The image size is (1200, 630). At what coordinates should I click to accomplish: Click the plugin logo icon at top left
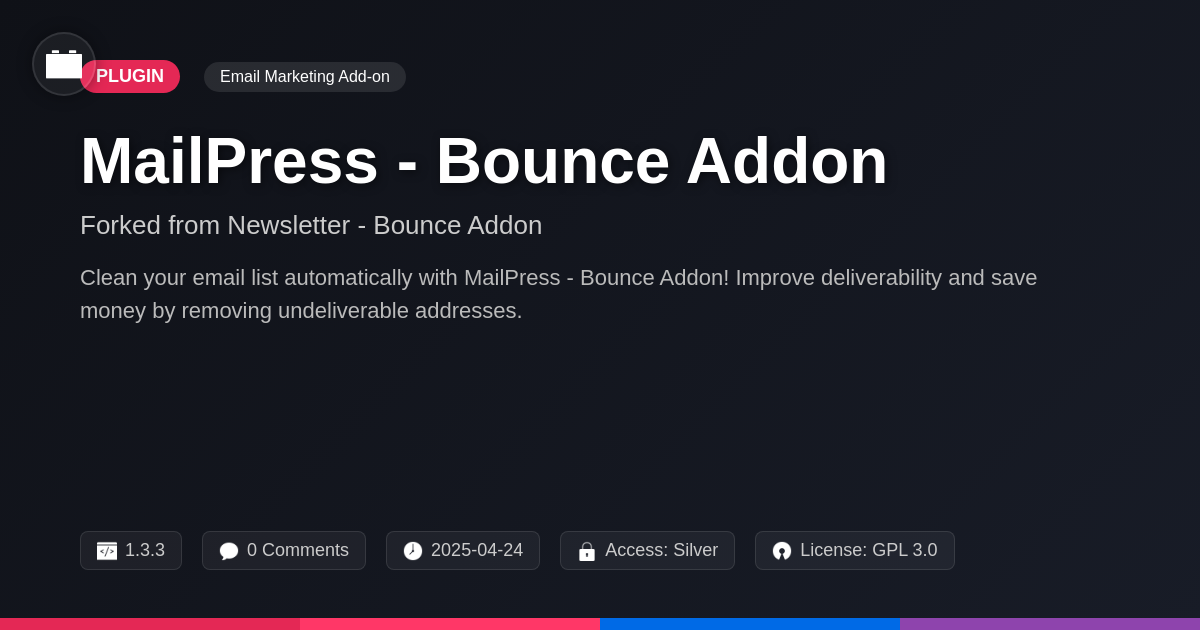[x=64, y=64]
